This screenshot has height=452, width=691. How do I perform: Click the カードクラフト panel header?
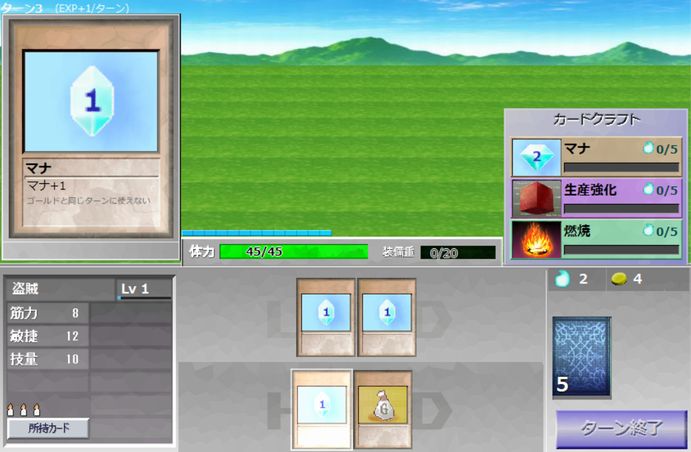click(x=596, y=119)
